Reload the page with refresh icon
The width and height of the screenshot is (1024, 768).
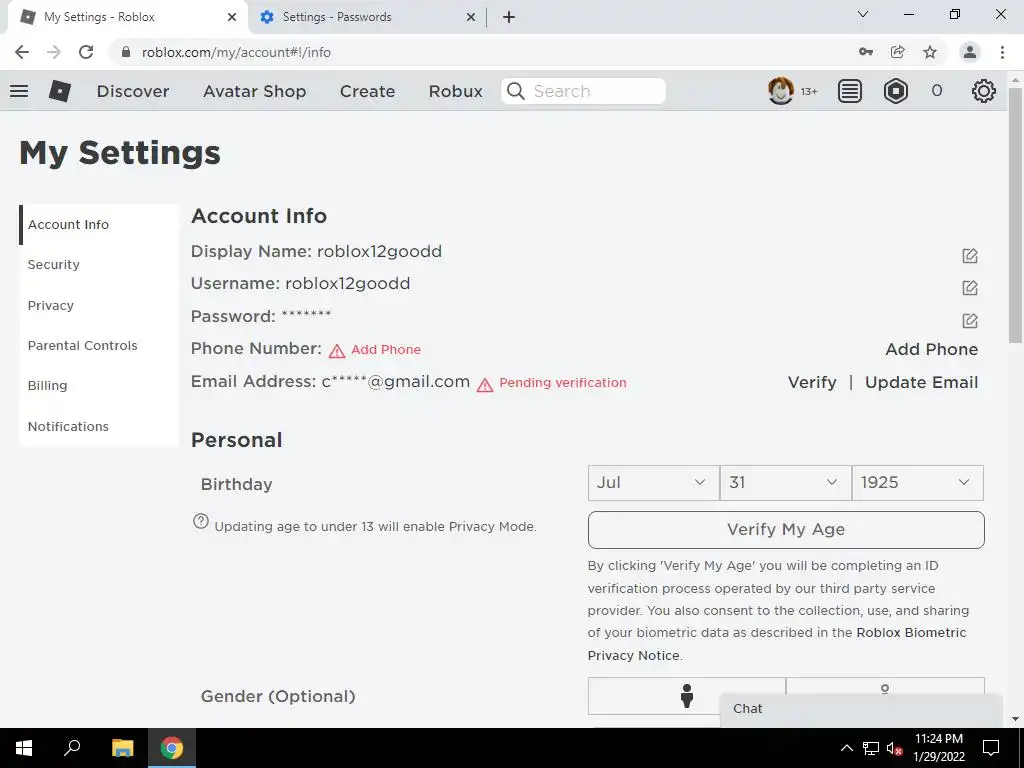click(86, 52)
